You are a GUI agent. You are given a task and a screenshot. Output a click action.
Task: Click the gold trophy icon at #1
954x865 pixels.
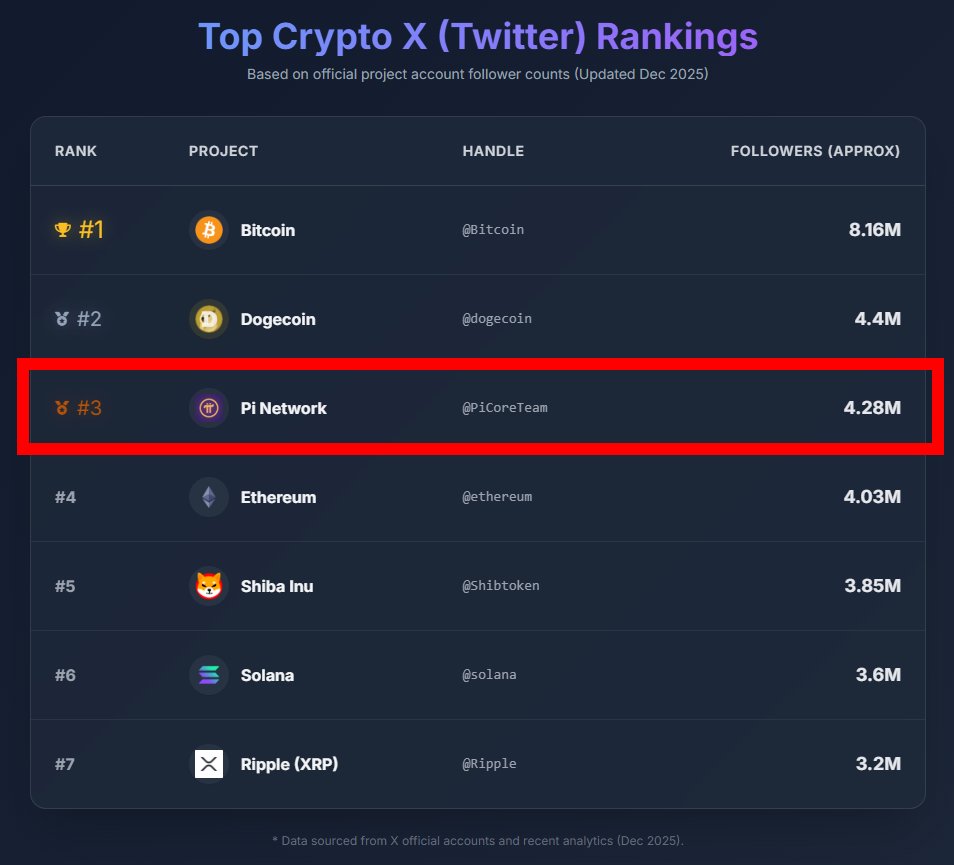[x=62, y=230]
